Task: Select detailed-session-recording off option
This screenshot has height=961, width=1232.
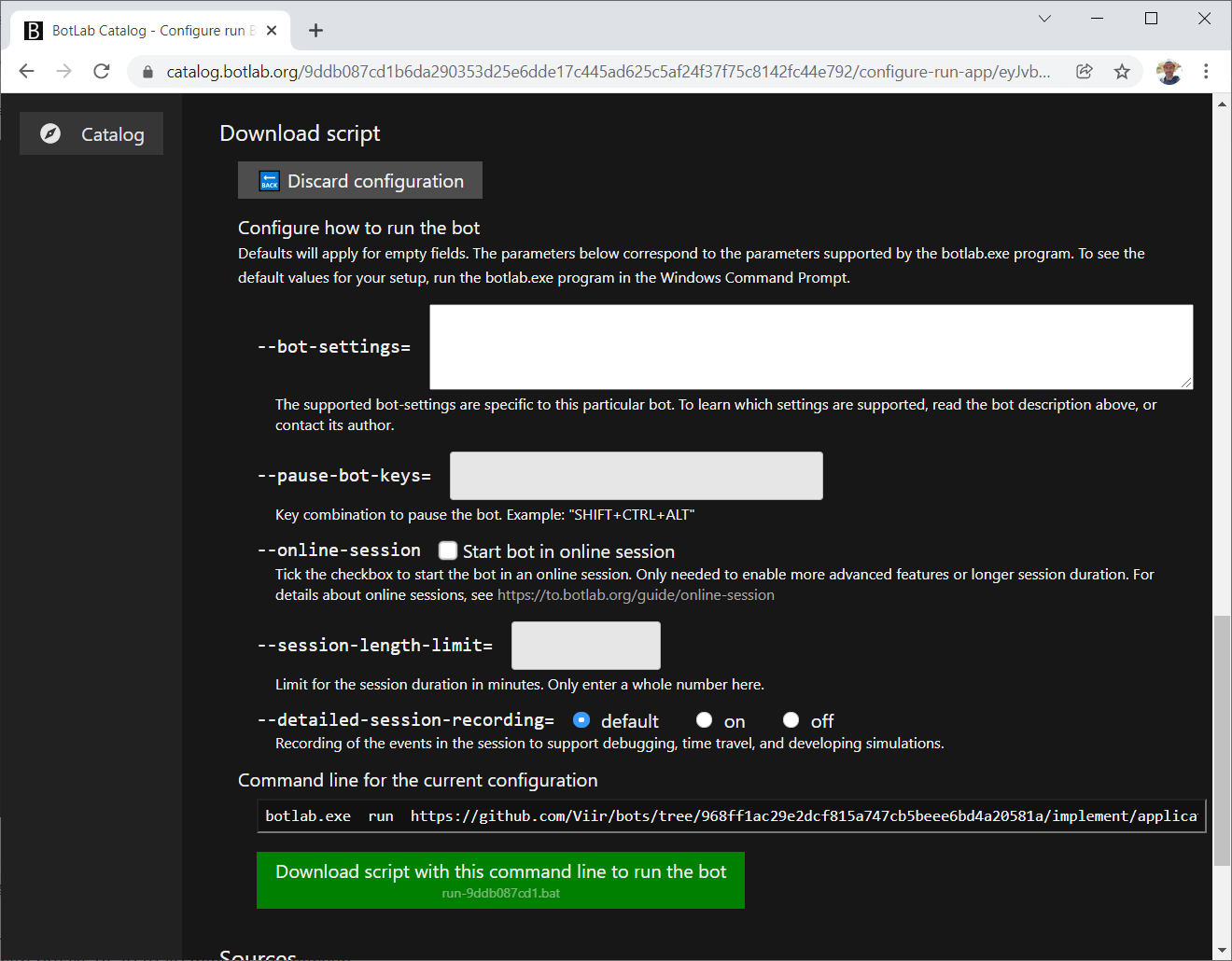Action: tap(791, 719)
